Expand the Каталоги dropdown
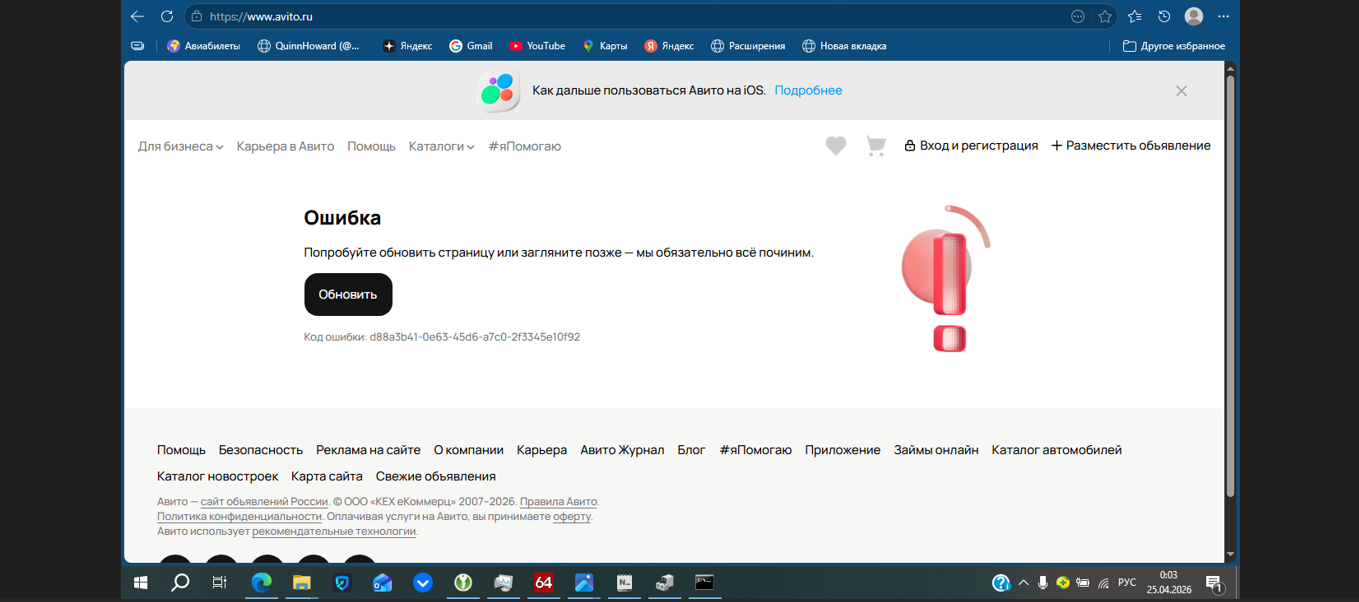This screenshot has width=1359, height=602. pos(441,146)
